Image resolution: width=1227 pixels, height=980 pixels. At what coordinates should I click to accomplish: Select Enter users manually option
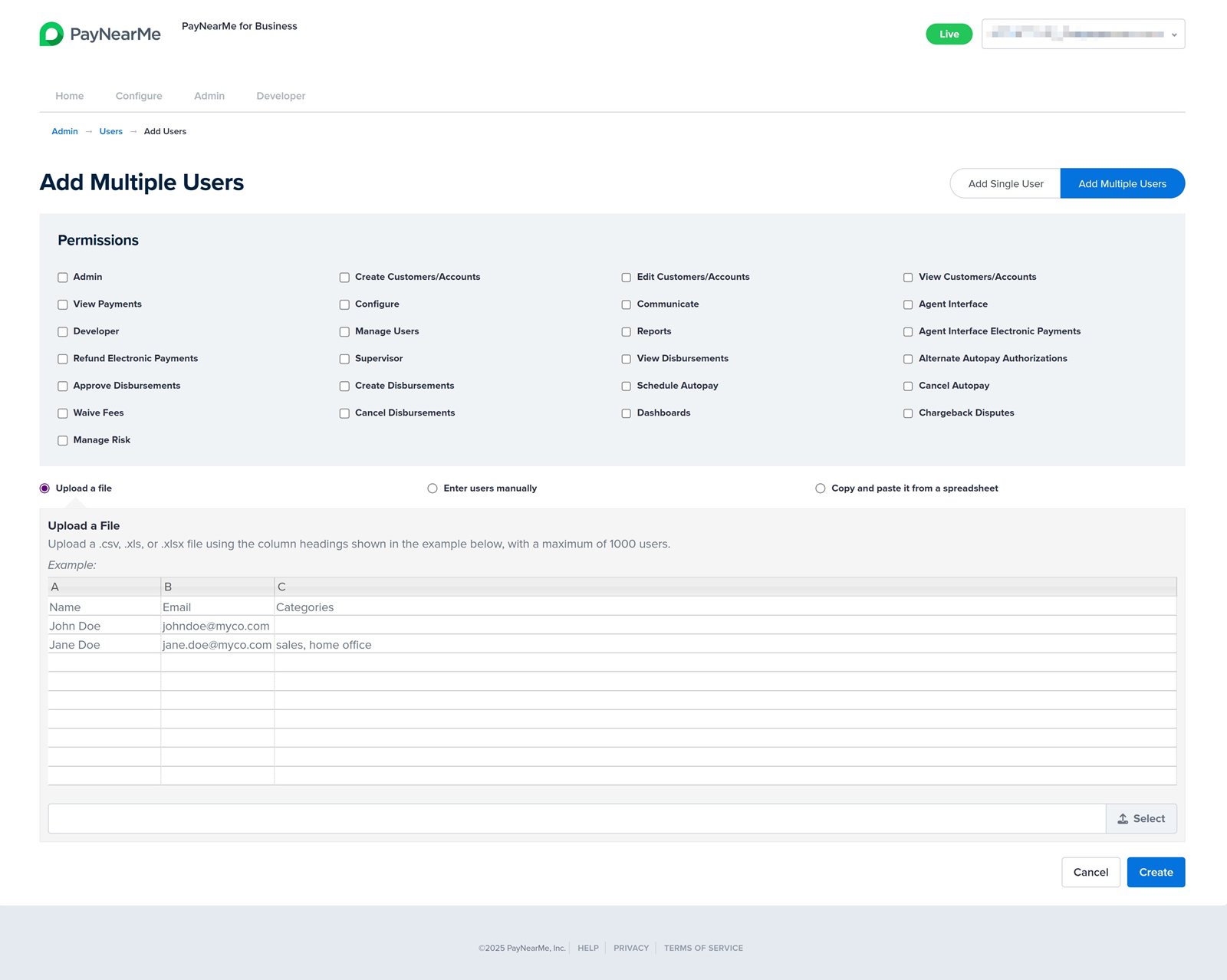pyautogui.click(x=433, y=488)
